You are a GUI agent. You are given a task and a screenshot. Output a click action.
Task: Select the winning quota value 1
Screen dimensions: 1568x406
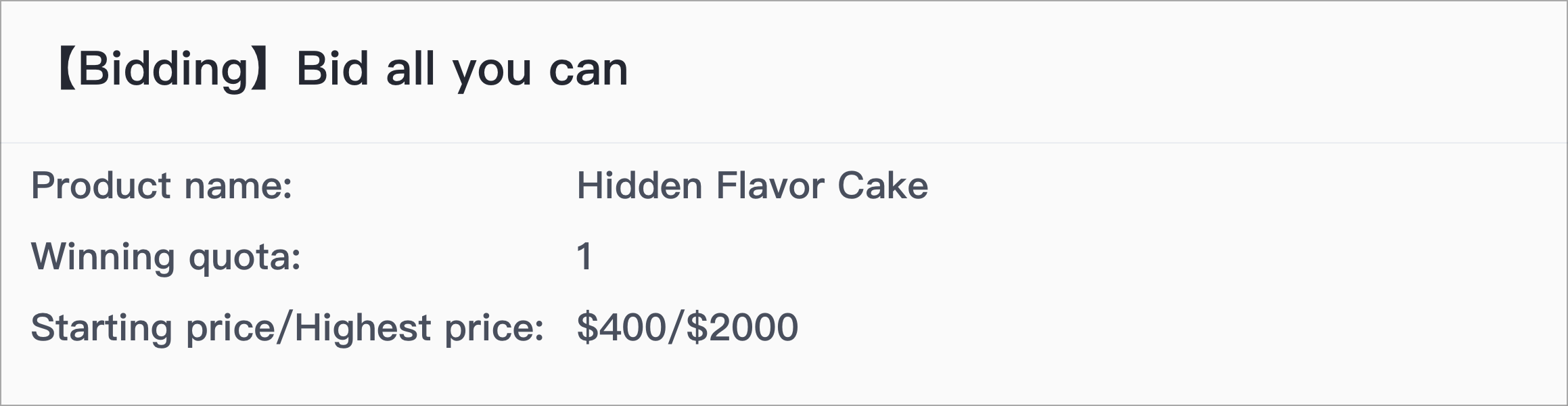coord(584,257)
